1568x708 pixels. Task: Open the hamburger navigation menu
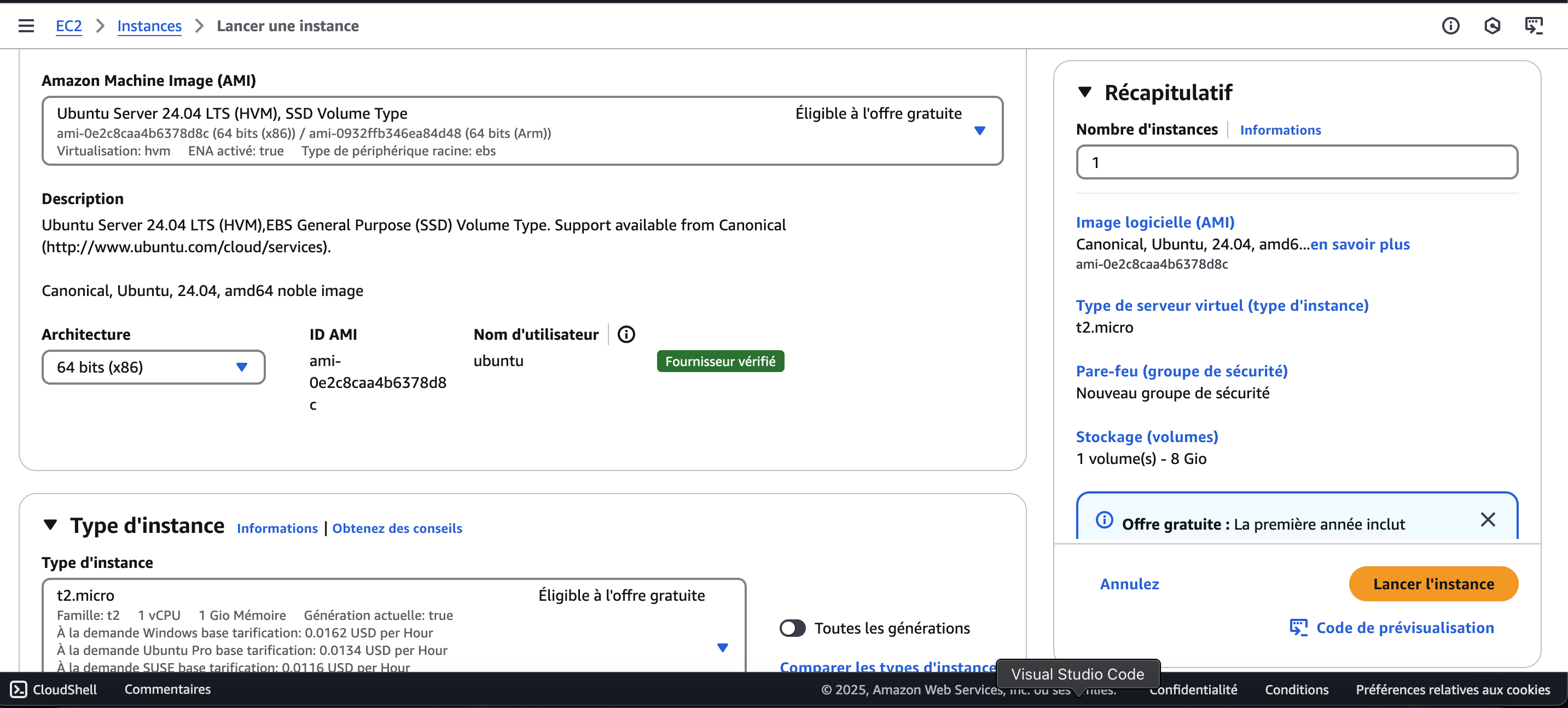26,26
